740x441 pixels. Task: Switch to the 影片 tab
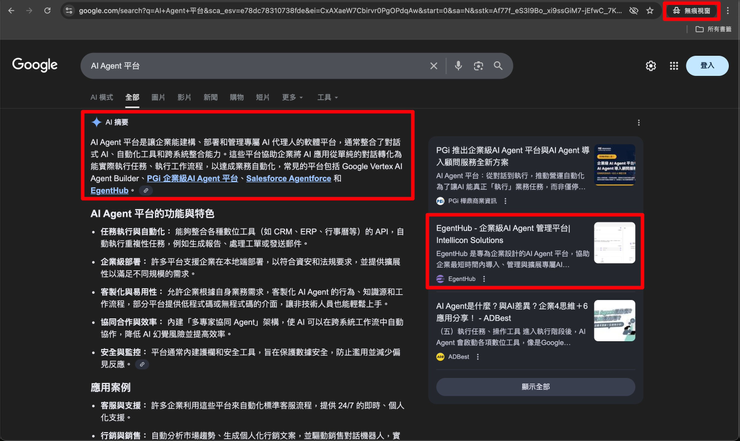(x=185, y=97)
